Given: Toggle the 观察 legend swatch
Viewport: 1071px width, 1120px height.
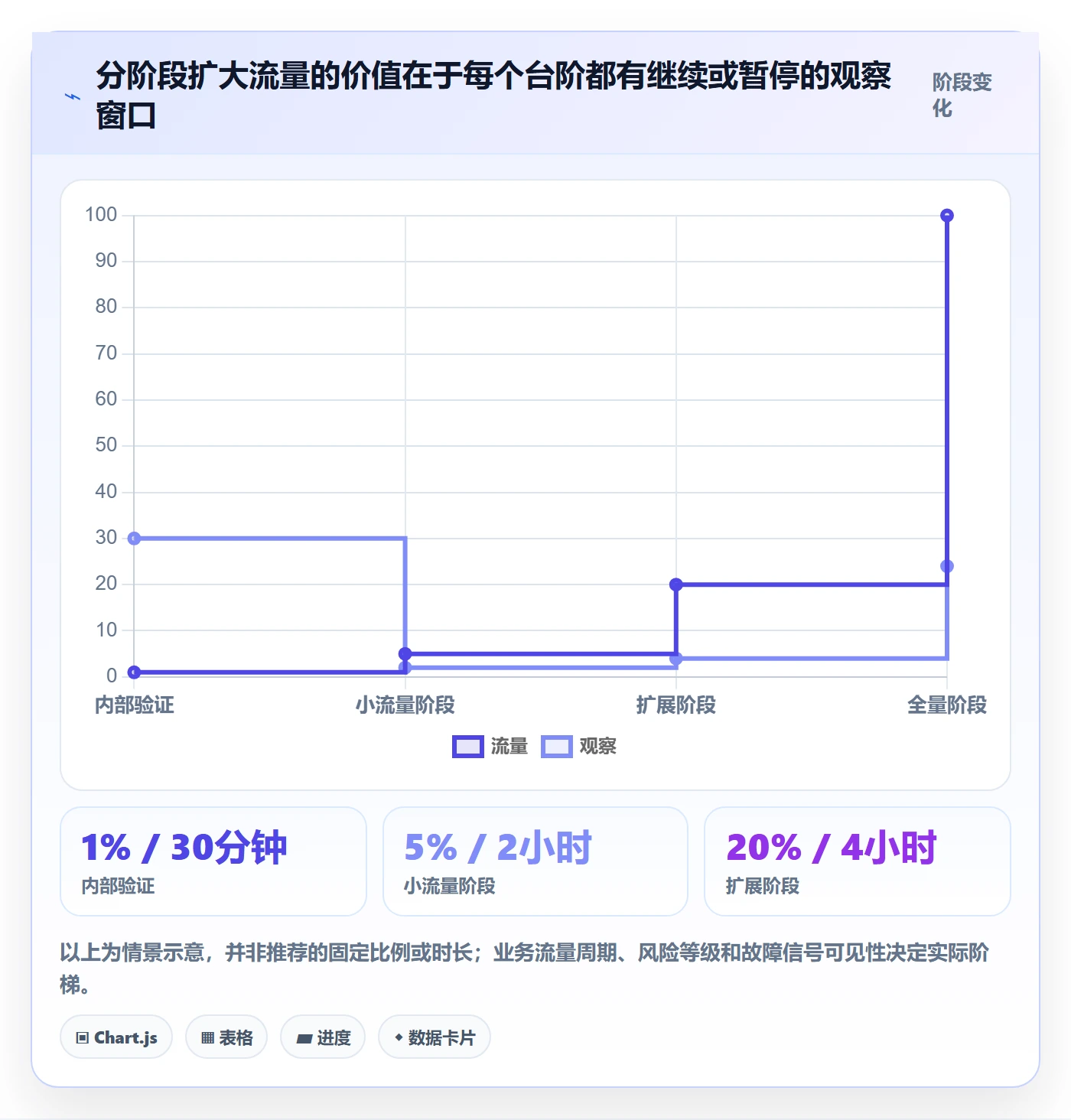Looking at the screenshot, I should 557,747.
